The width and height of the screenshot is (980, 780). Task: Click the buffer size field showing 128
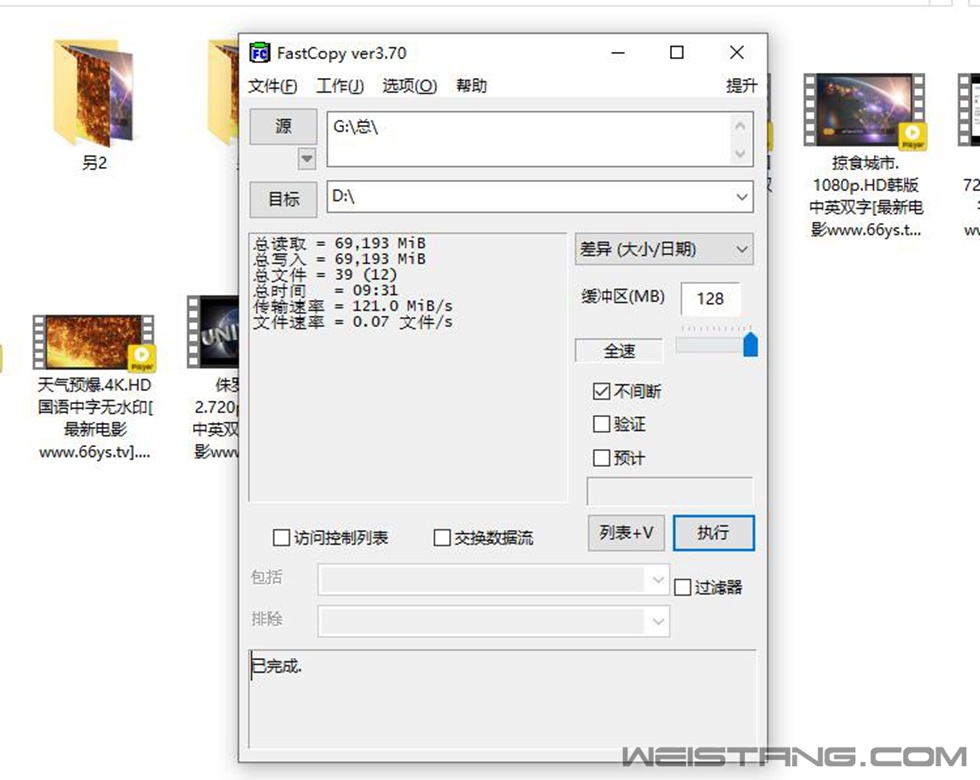710,299
